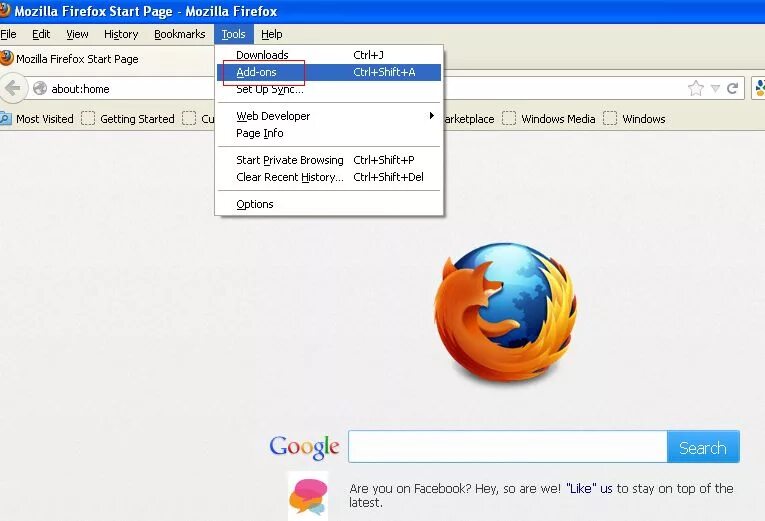
Task: Select Page Info menu item
Action: point(329,133)
